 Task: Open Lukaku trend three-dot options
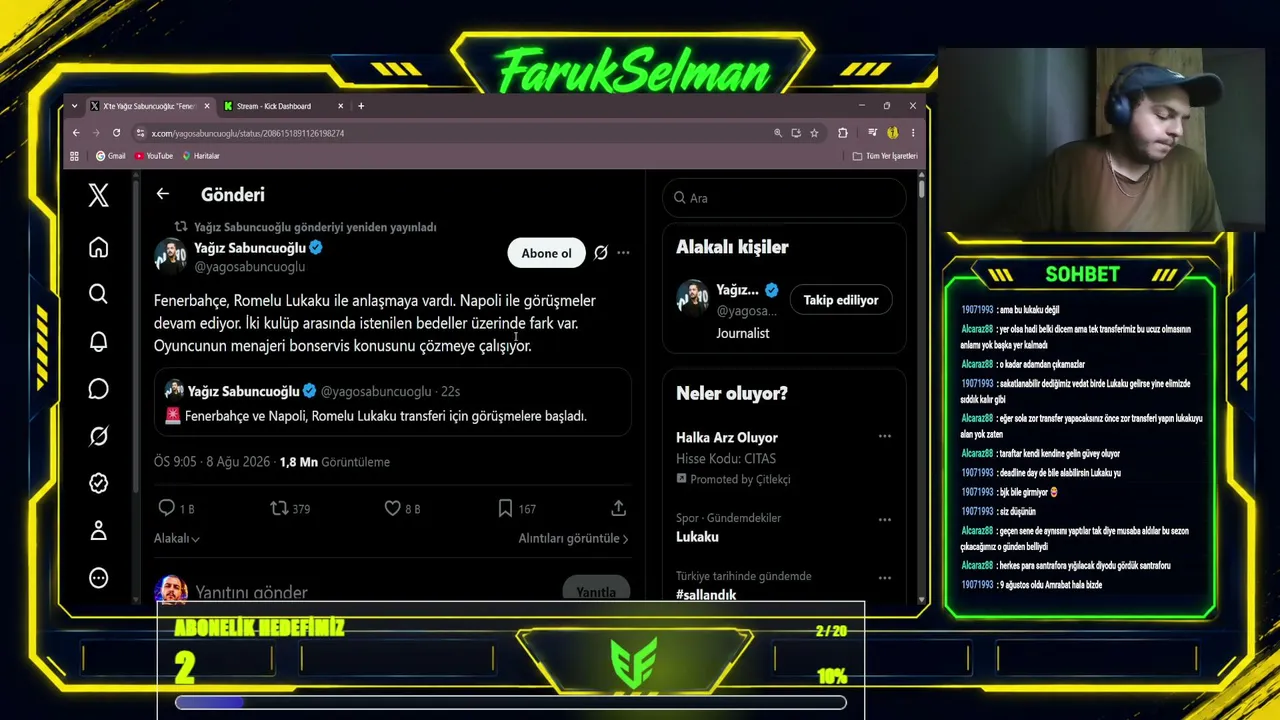coord(884,520)
